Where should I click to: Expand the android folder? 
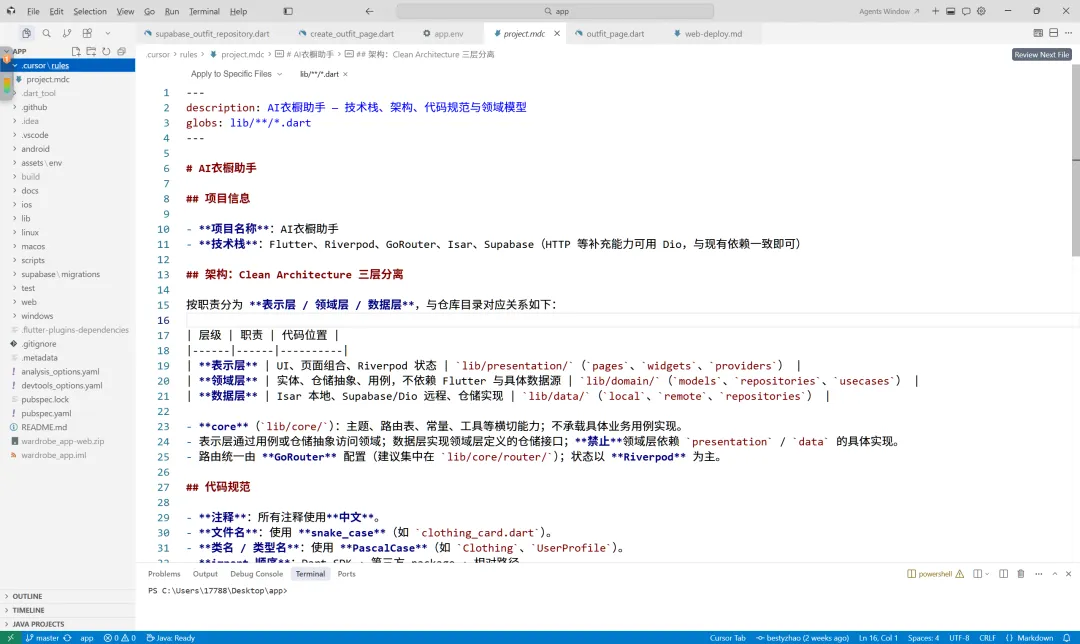click(68, 149)
